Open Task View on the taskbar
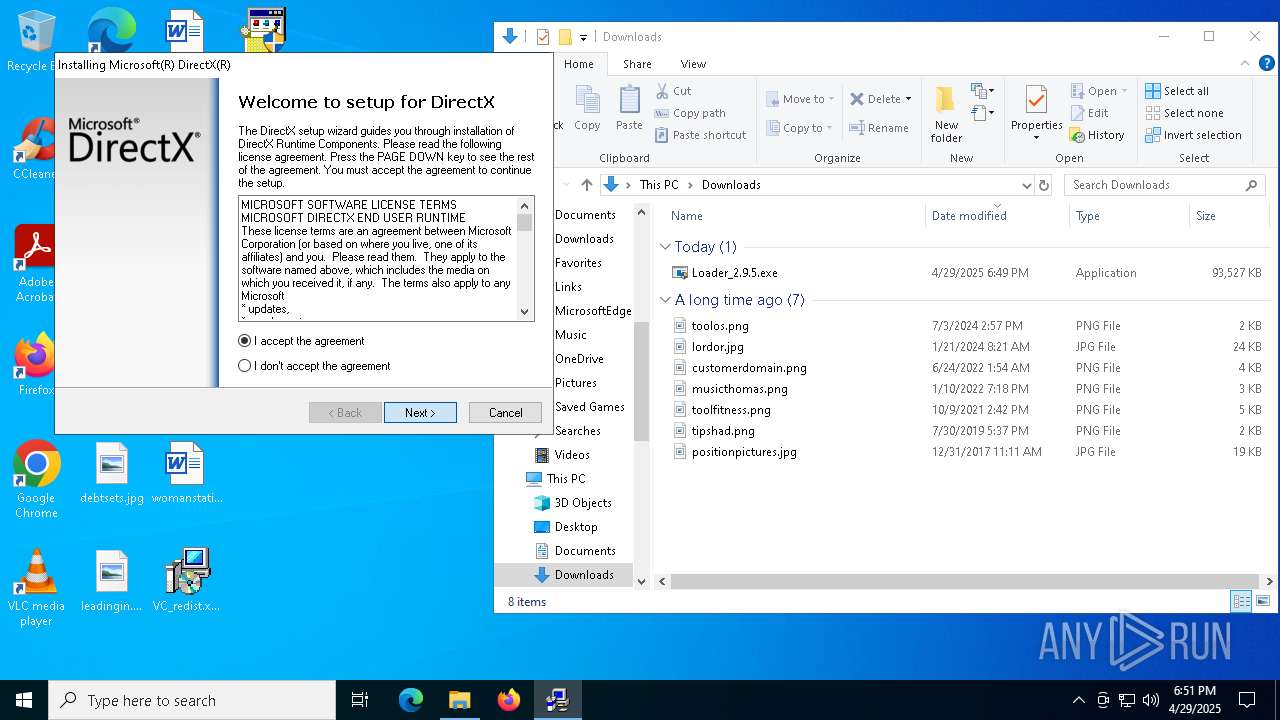Screen dimensions: 1280x720 360,700
